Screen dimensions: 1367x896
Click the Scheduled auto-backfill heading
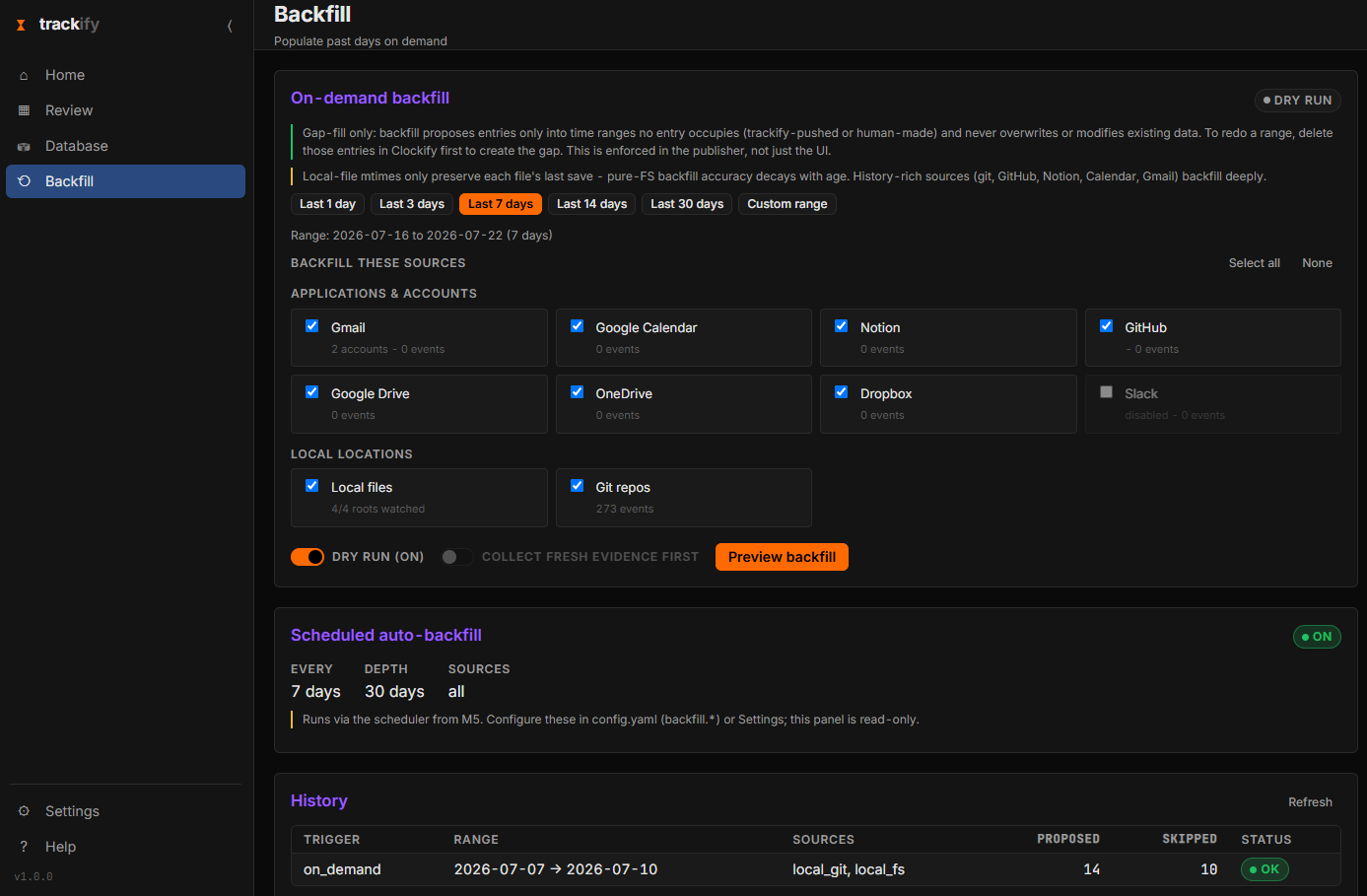tap(386, 635)
